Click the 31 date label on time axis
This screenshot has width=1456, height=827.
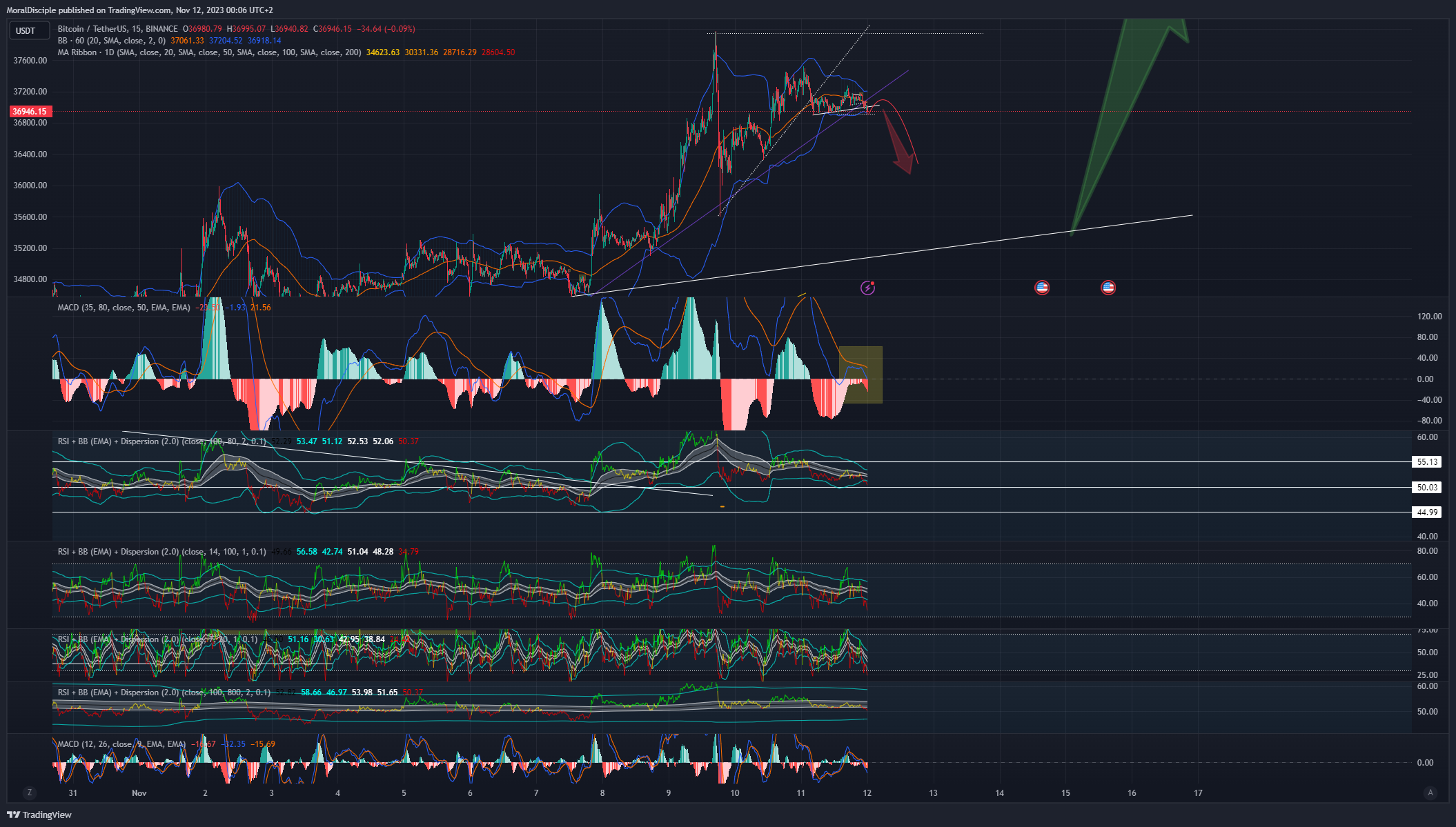[x=73, y=793]
